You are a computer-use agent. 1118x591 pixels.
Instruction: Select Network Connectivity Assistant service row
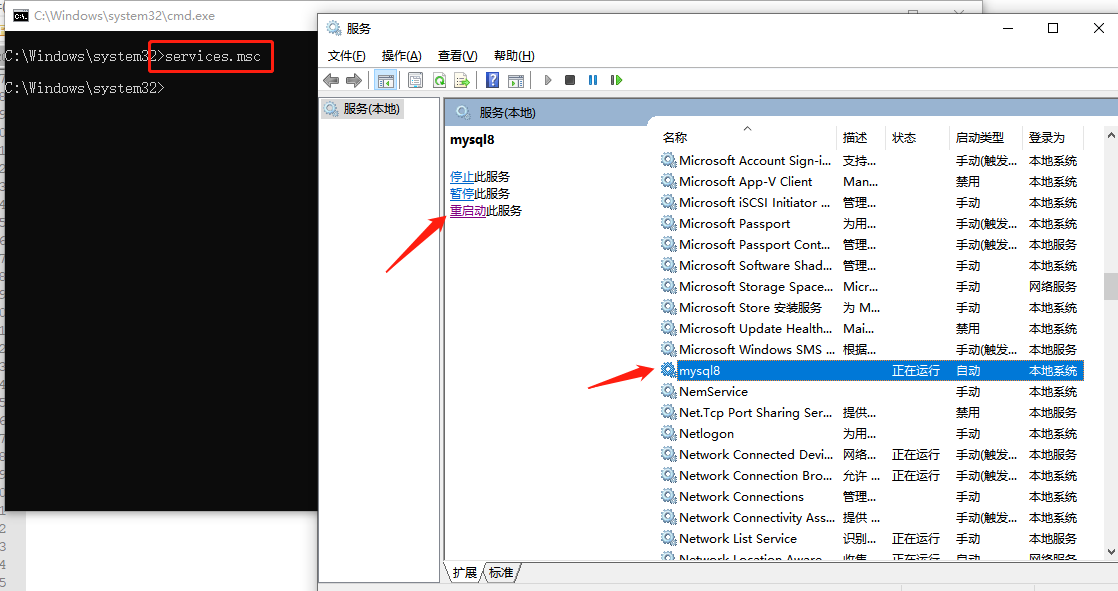coord(871,517)
